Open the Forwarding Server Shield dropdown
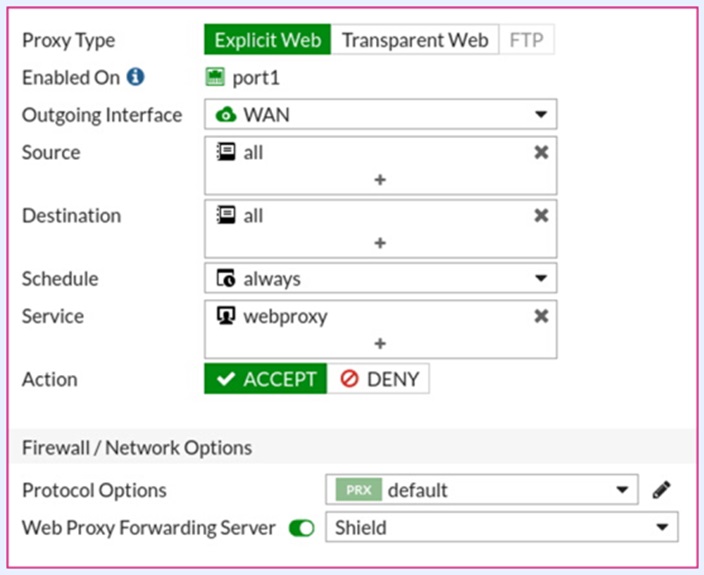The height and width of the screenshot is (575, 704). pos(501,527)
